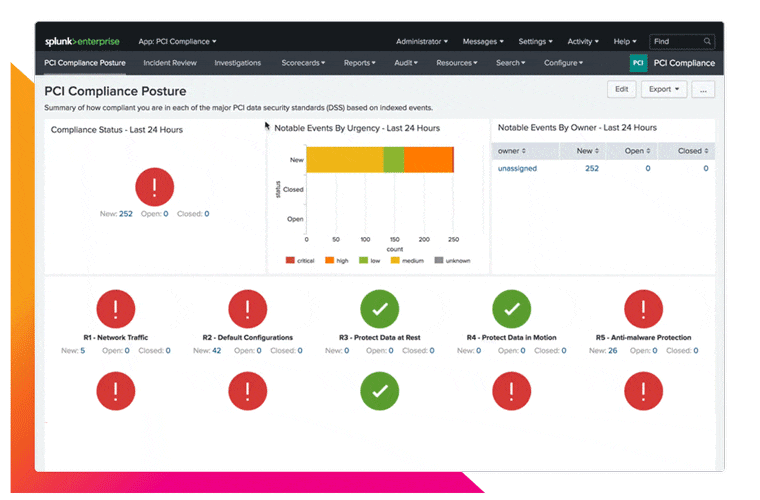The height and width of the screenshot is (500, 760).
Task: Click the R3 Protect Data at Rest checkmark
Action: click(x=380, y=309)
